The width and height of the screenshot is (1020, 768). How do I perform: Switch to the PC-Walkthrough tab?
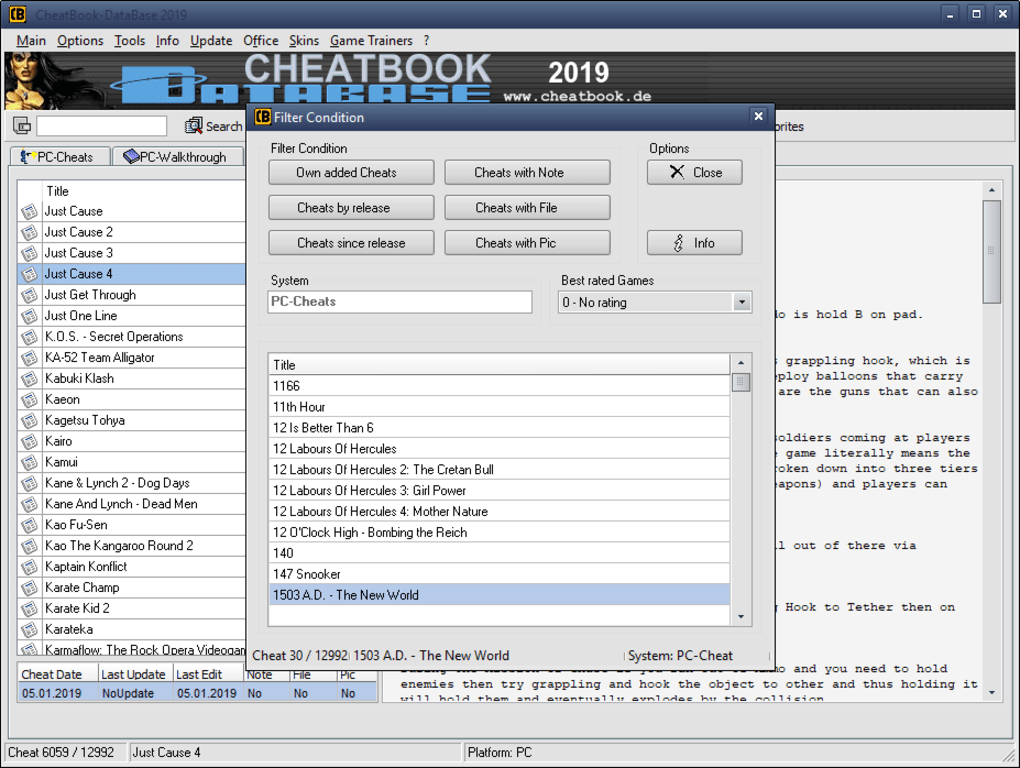(177, 157)
